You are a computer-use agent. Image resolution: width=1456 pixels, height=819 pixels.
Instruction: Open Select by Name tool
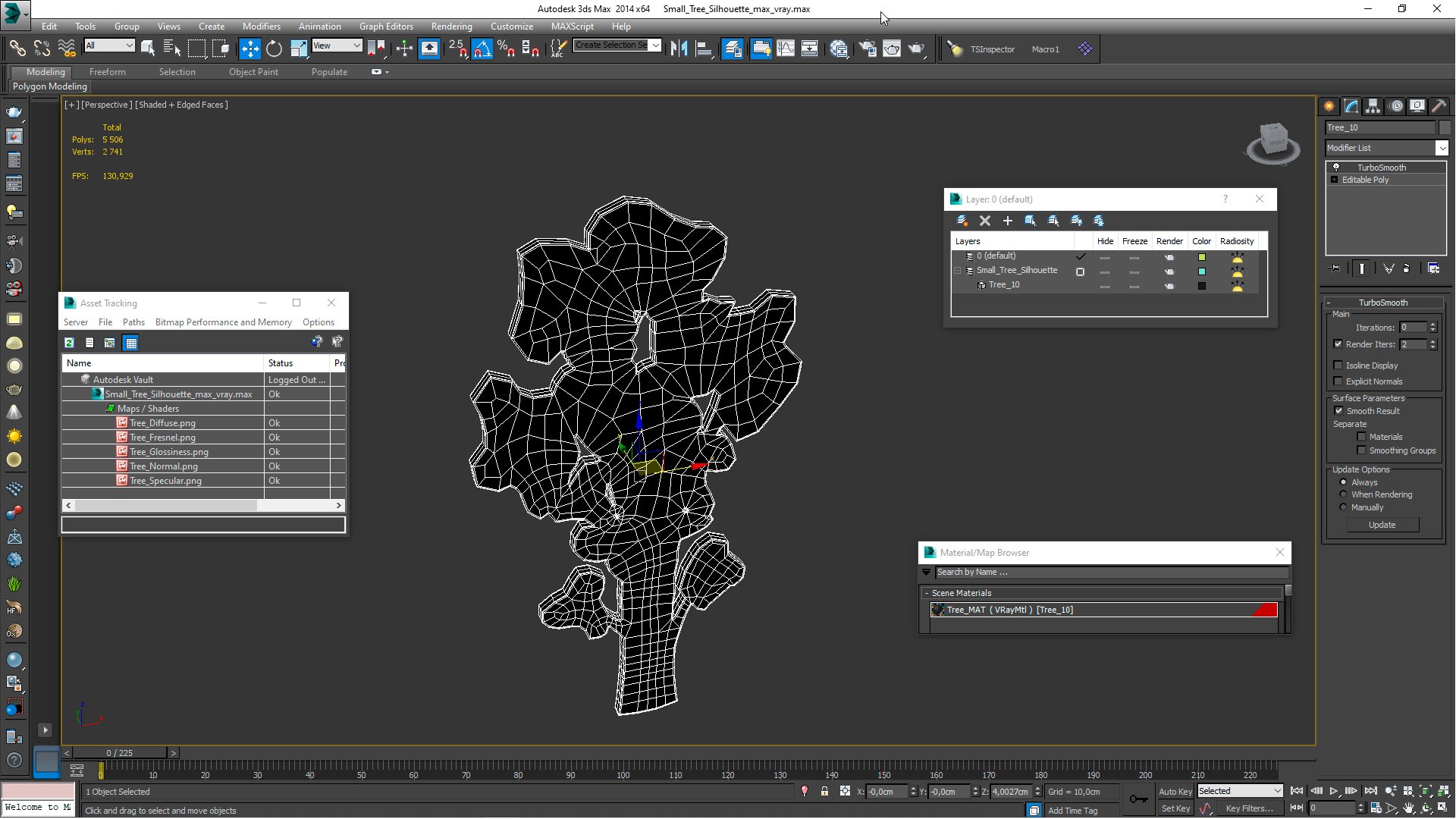click(x=172, y=49)
